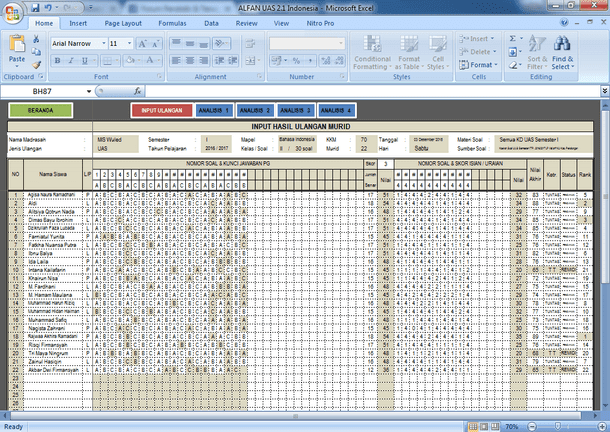
Task: Click the Name Box showing BH87
Action: click(x=42, y=91)
